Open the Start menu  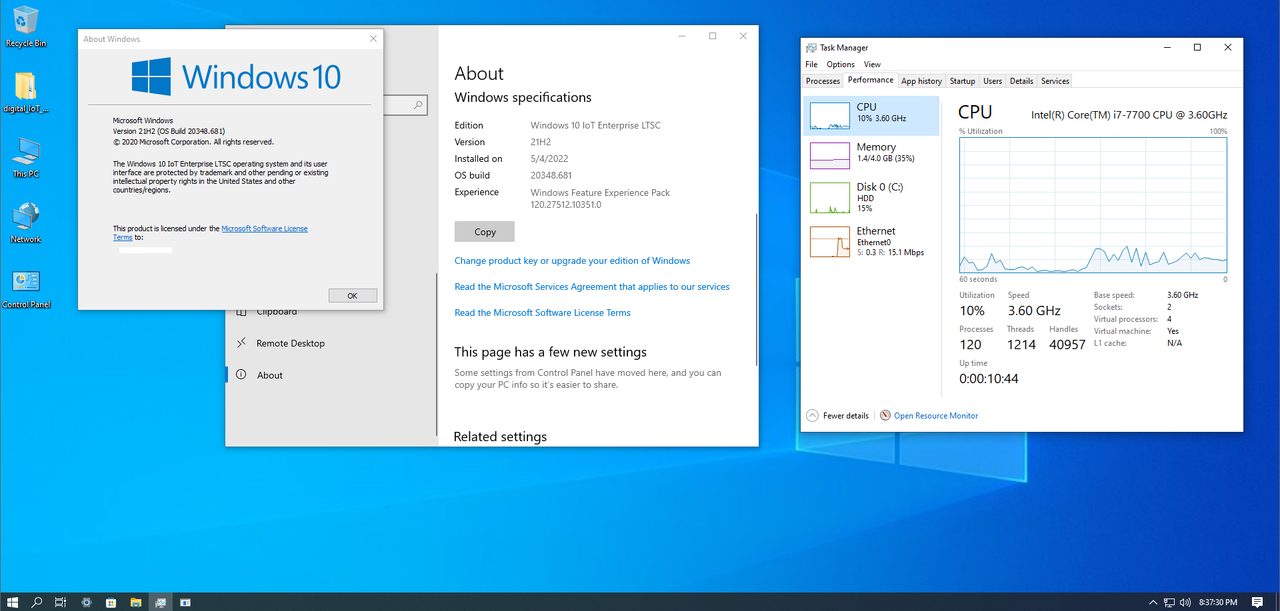(13, 602)
